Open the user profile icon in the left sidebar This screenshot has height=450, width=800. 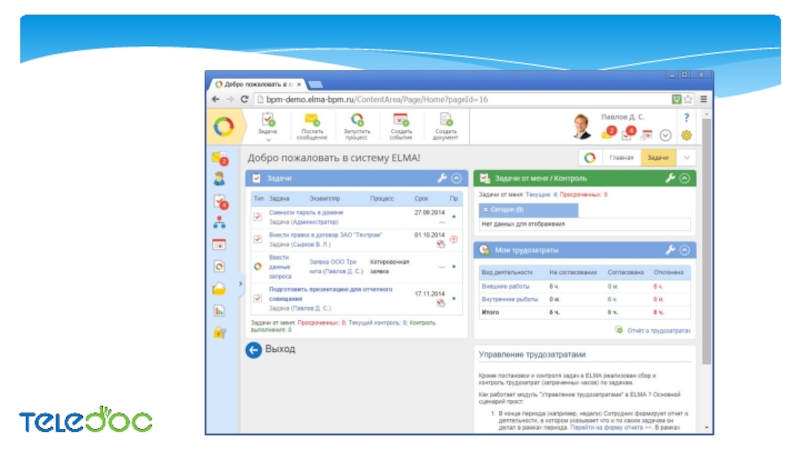click(x=219, y=178)
